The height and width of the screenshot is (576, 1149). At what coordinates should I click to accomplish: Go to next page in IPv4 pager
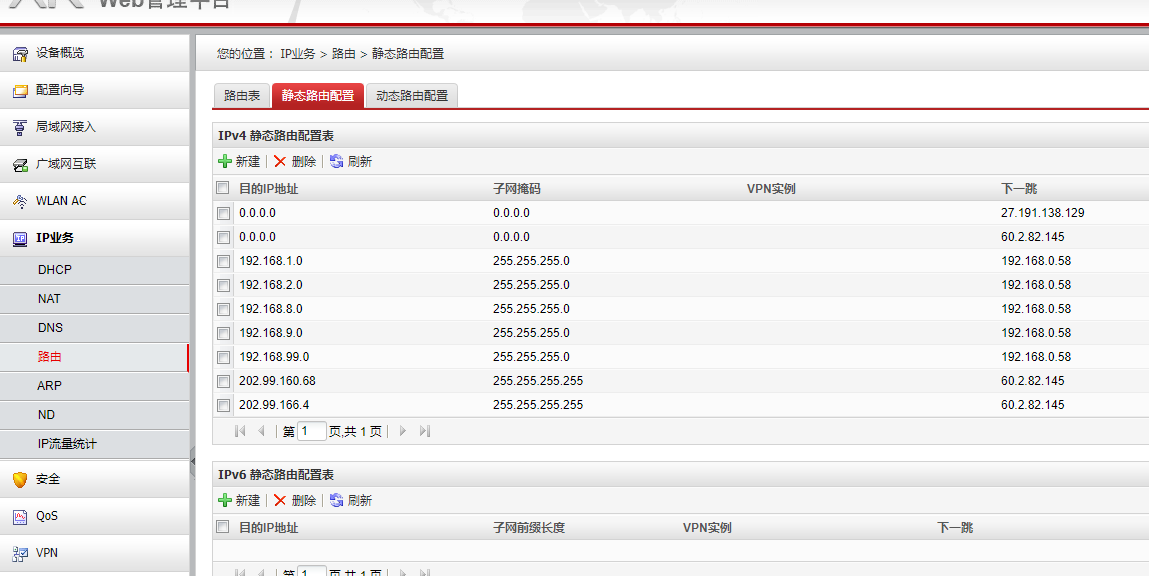click(x=403, y=431)
